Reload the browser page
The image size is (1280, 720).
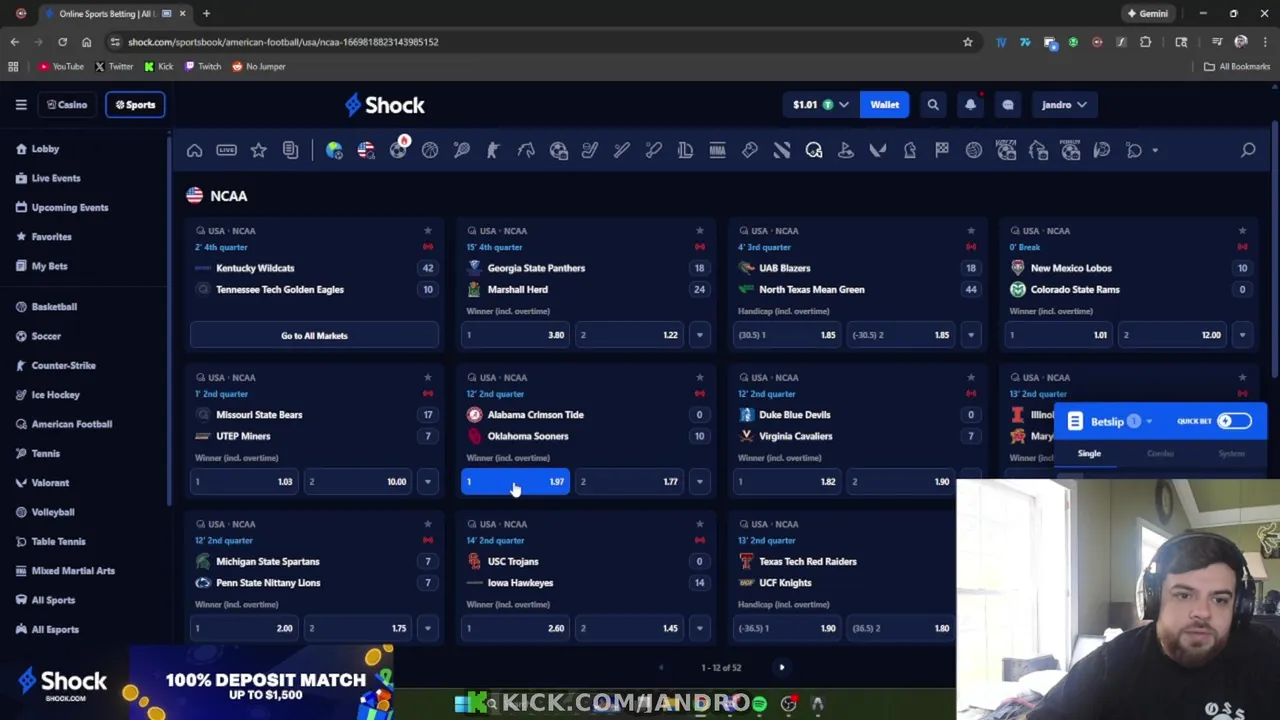pyautogui.click(x=62, y=42)
